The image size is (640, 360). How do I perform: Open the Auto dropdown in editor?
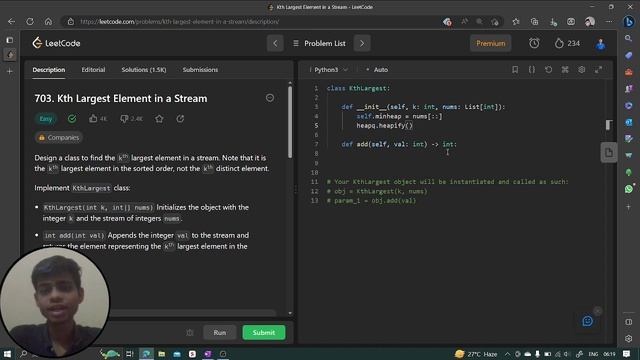pos(377,70)
